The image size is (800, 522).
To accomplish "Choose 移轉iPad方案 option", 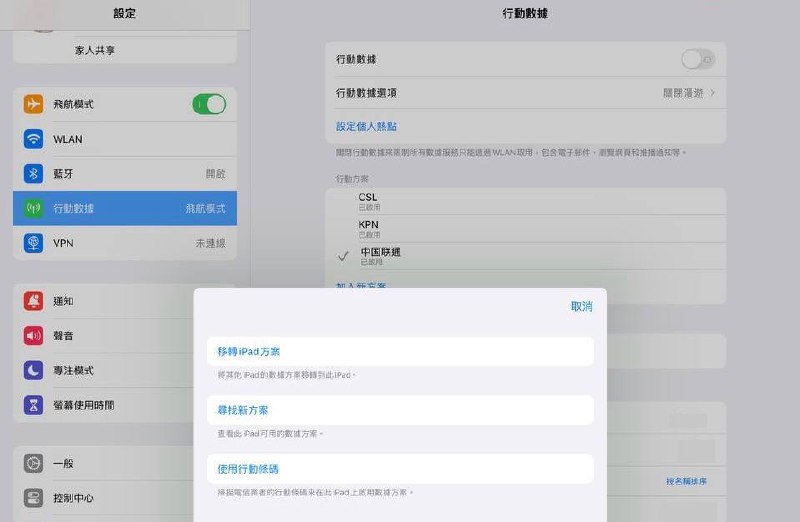I will pyautogui.click(x=401, y=352).
